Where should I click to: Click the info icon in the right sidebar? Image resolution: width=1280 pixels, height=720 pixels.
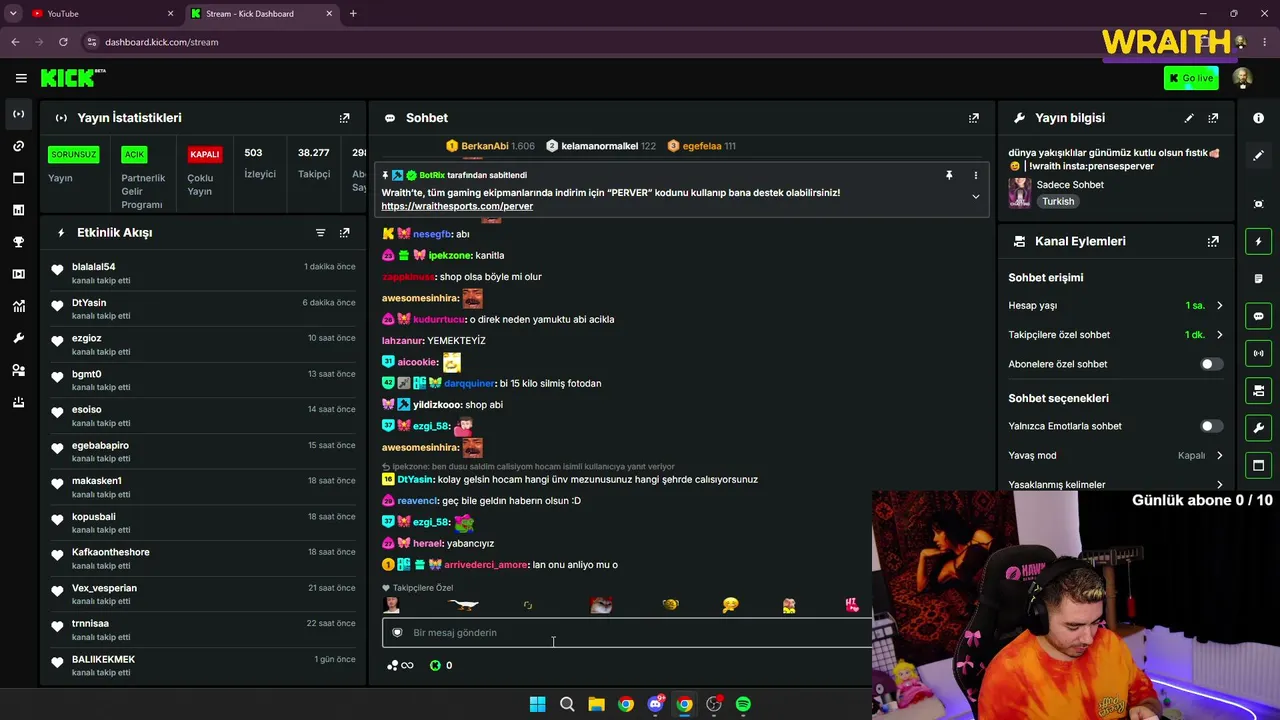1258,118
